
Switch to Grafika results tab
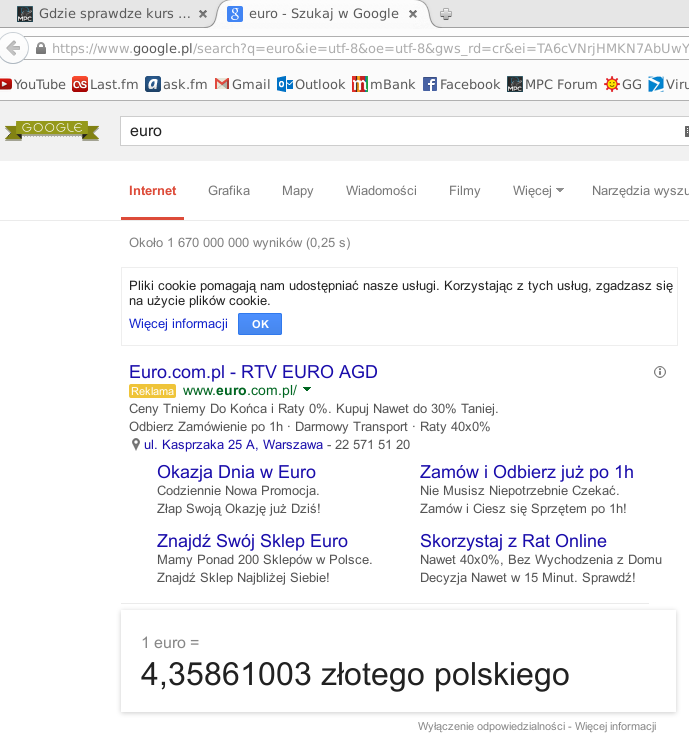(229, 191)
